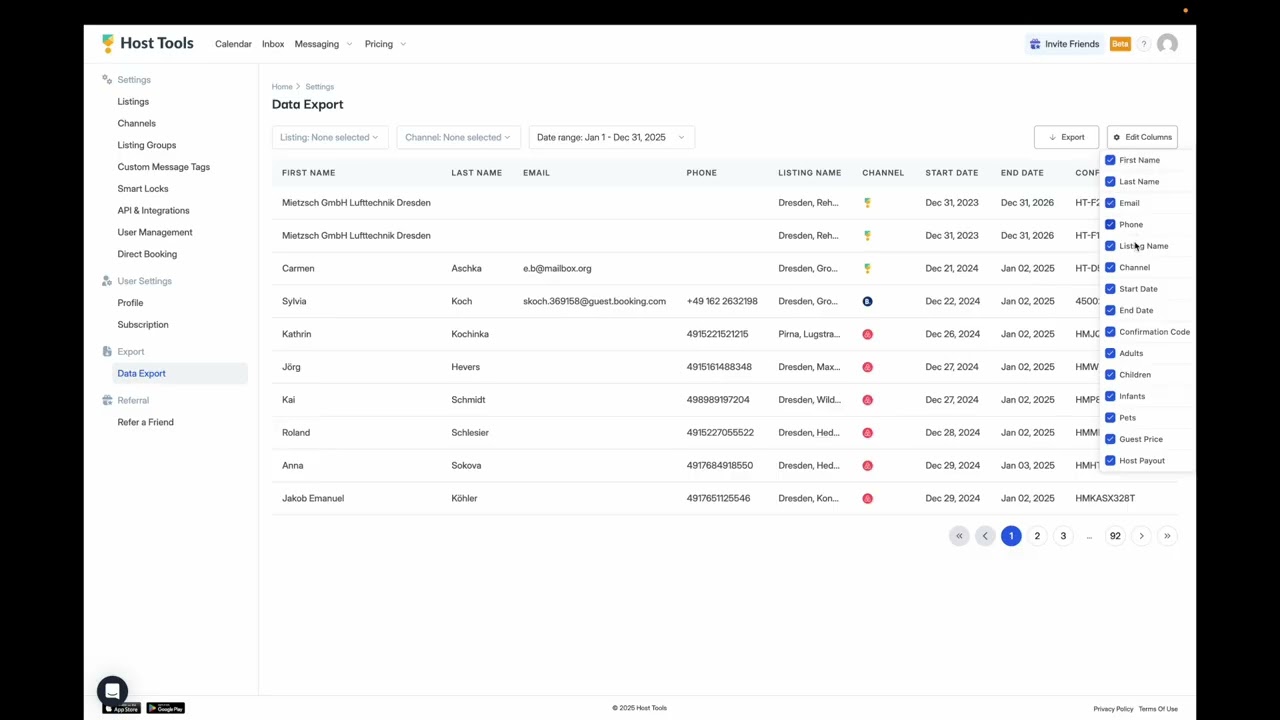Click the Host Tools logo icon
The width and height of the screenshot is (1280, 720).
108,43
